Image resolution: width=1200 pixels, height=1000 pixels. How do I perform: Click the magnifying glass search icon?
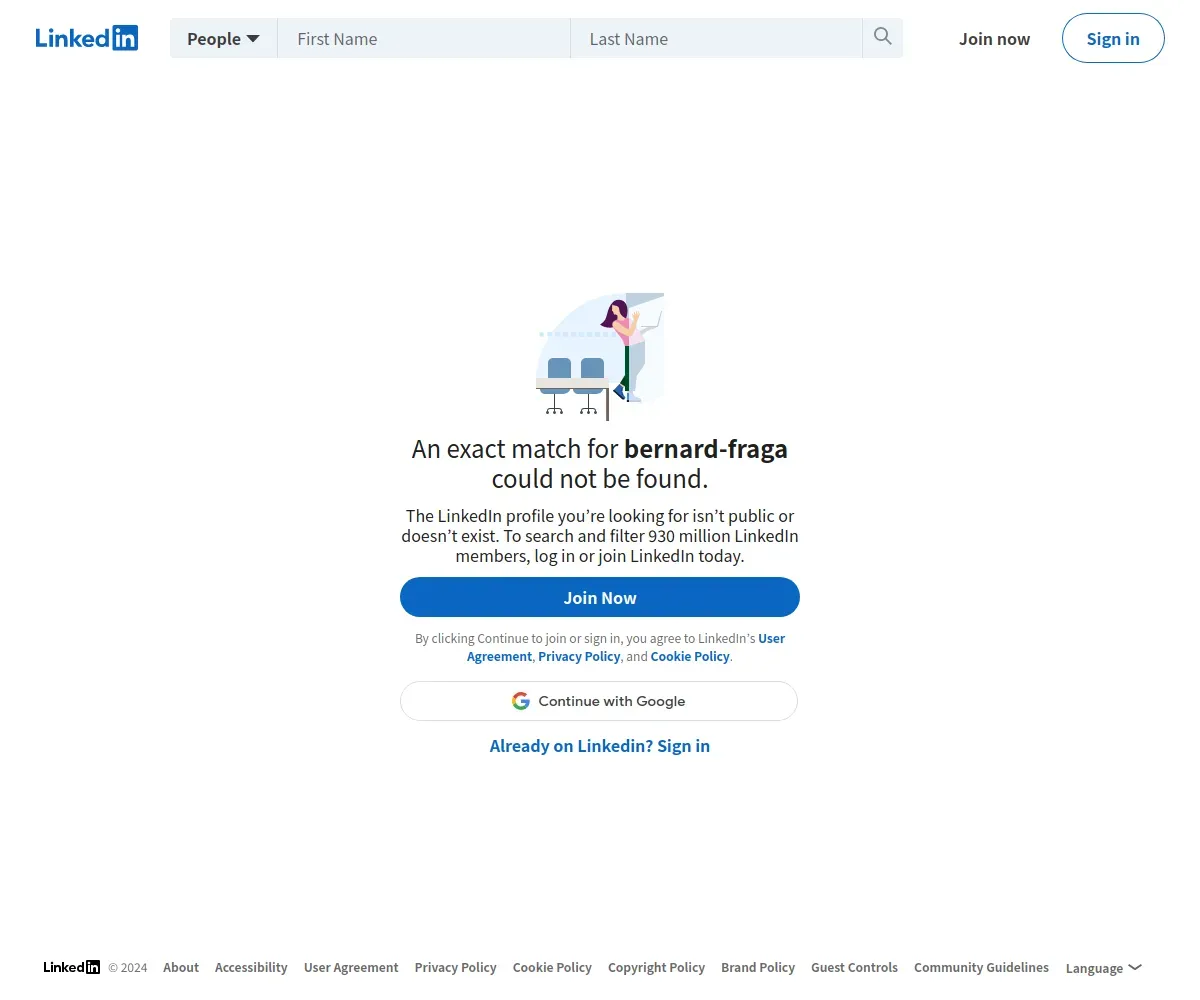coord(882,37)
